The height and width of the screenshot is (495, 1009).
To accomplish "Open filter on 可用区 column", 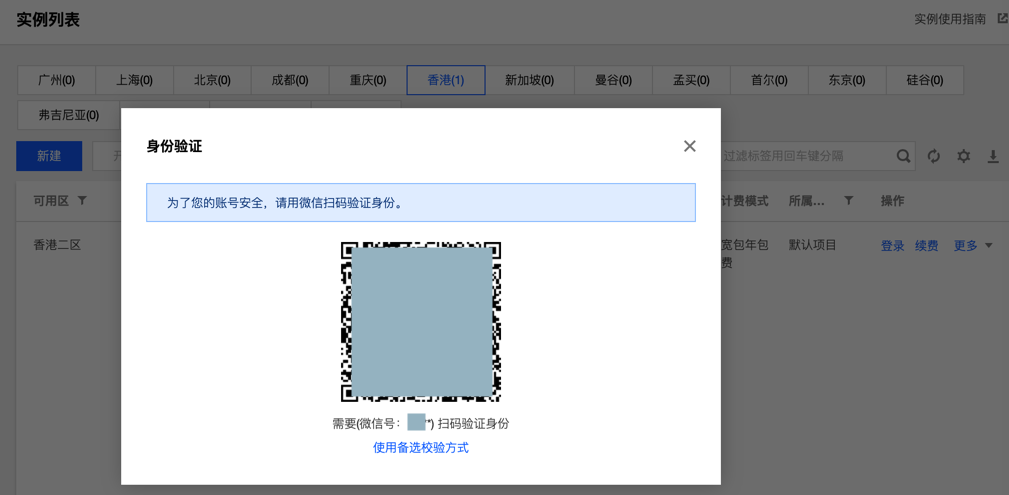I will pyautogui.click(x=82, y=201).
